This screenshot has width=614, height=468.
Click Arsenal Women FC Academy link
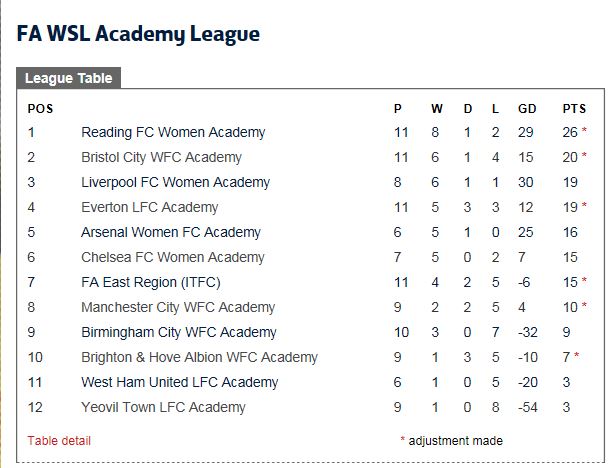(171, 232)
